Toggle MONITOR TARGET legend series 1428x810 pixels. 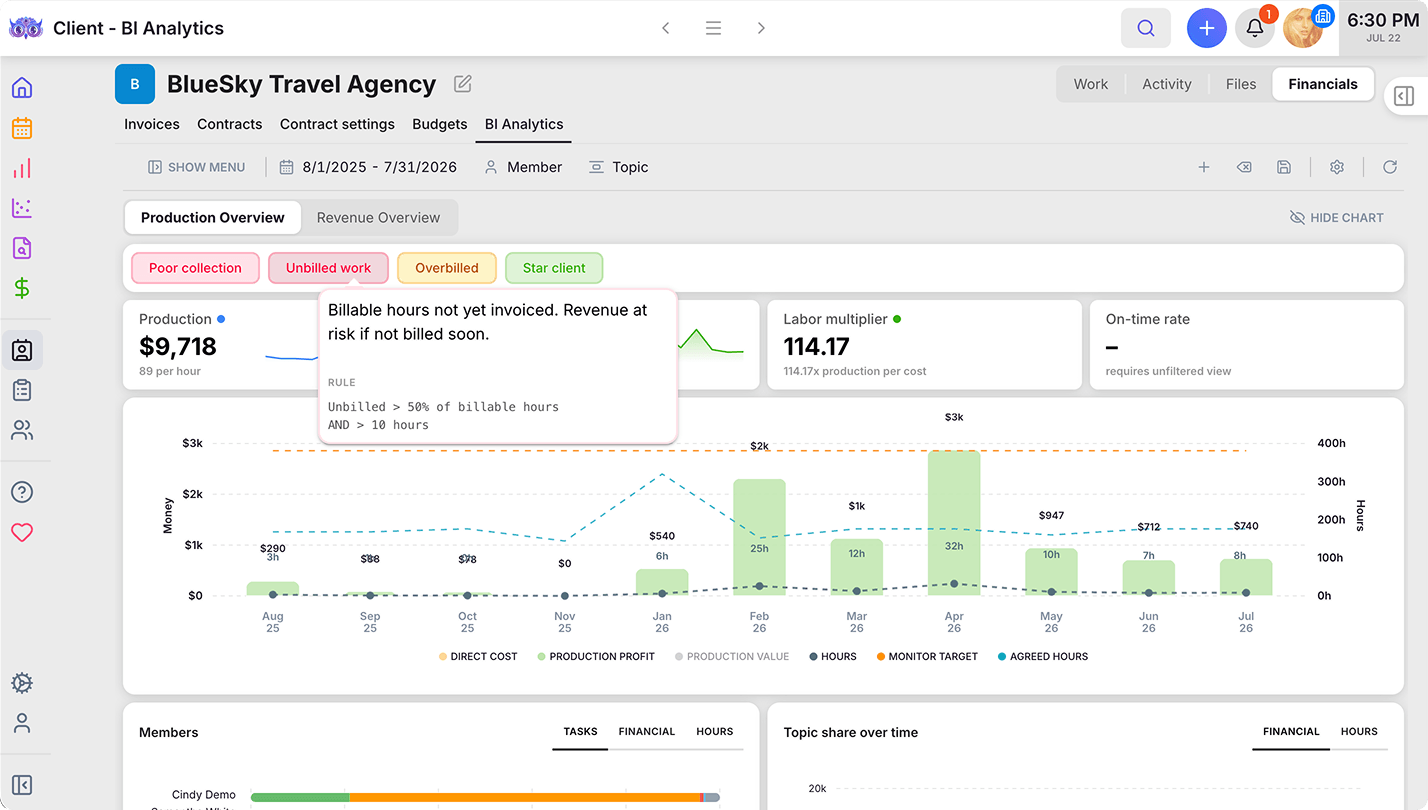[927, 657]
